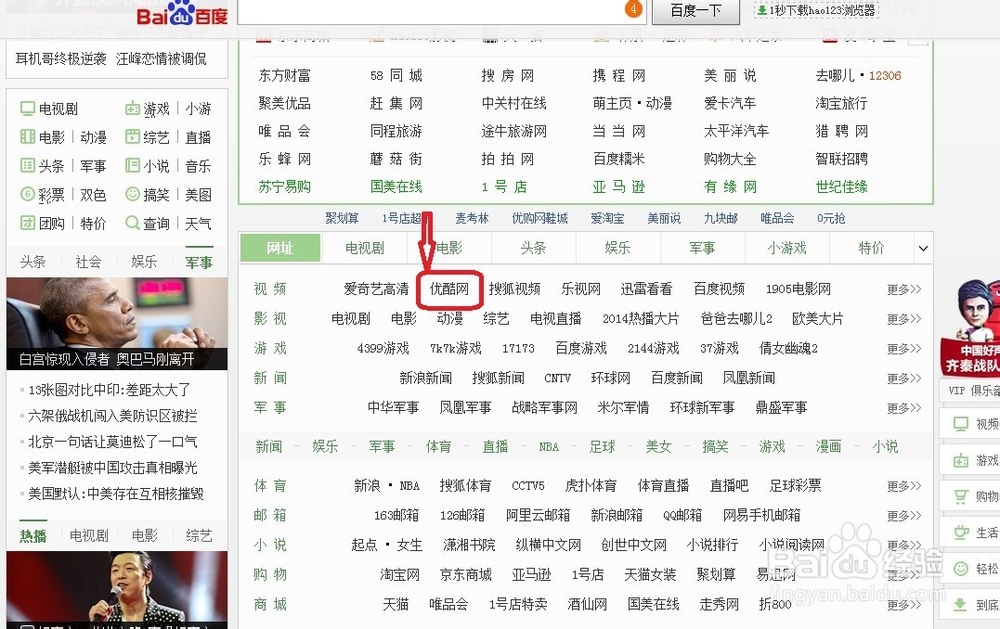This screenshot has width=1000, height=629.
Task: Open the 163邮箱 link
Action: tap(397, 515)
